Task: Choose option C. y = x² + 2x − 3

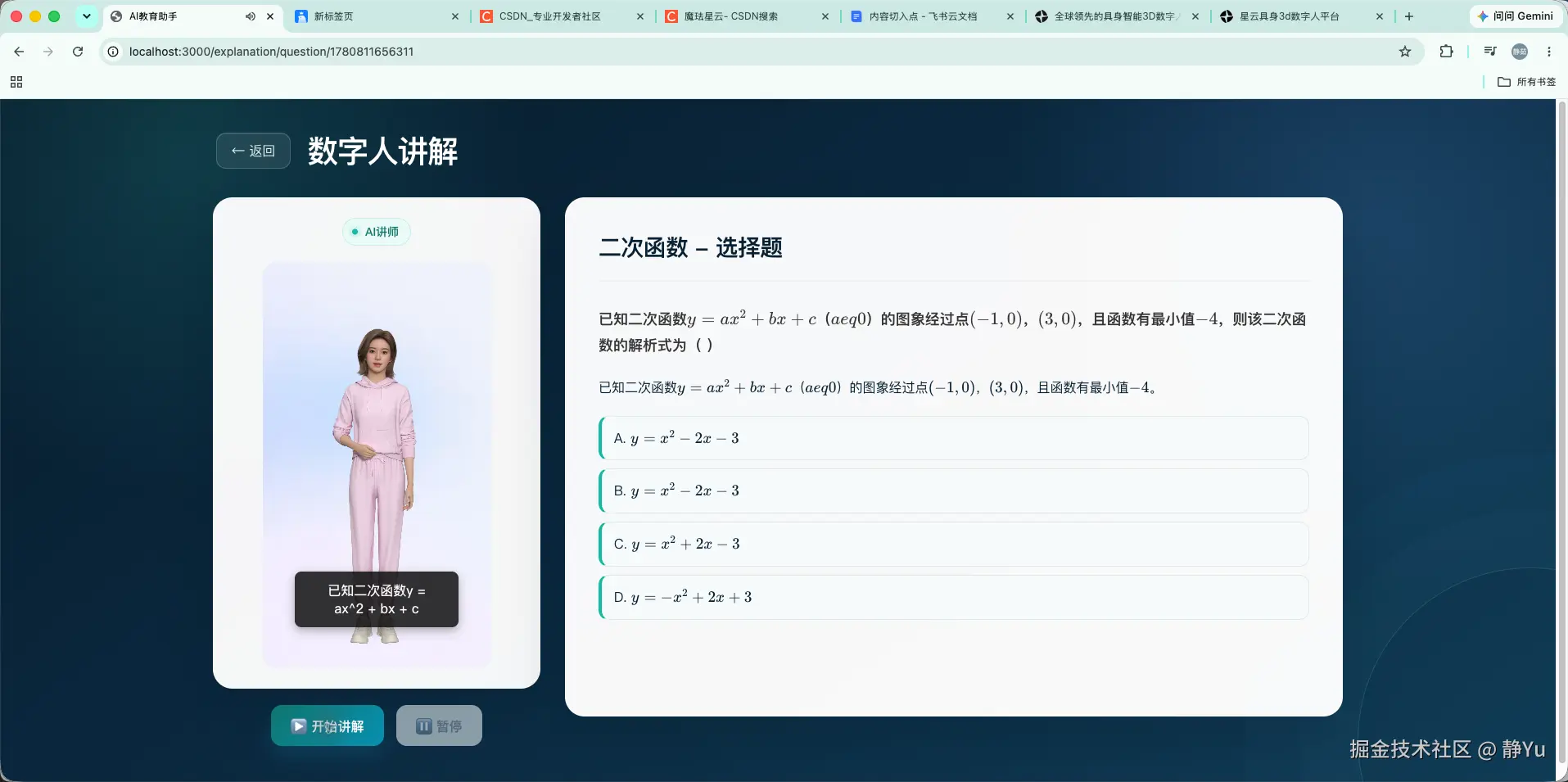Action: coord(954,544)
